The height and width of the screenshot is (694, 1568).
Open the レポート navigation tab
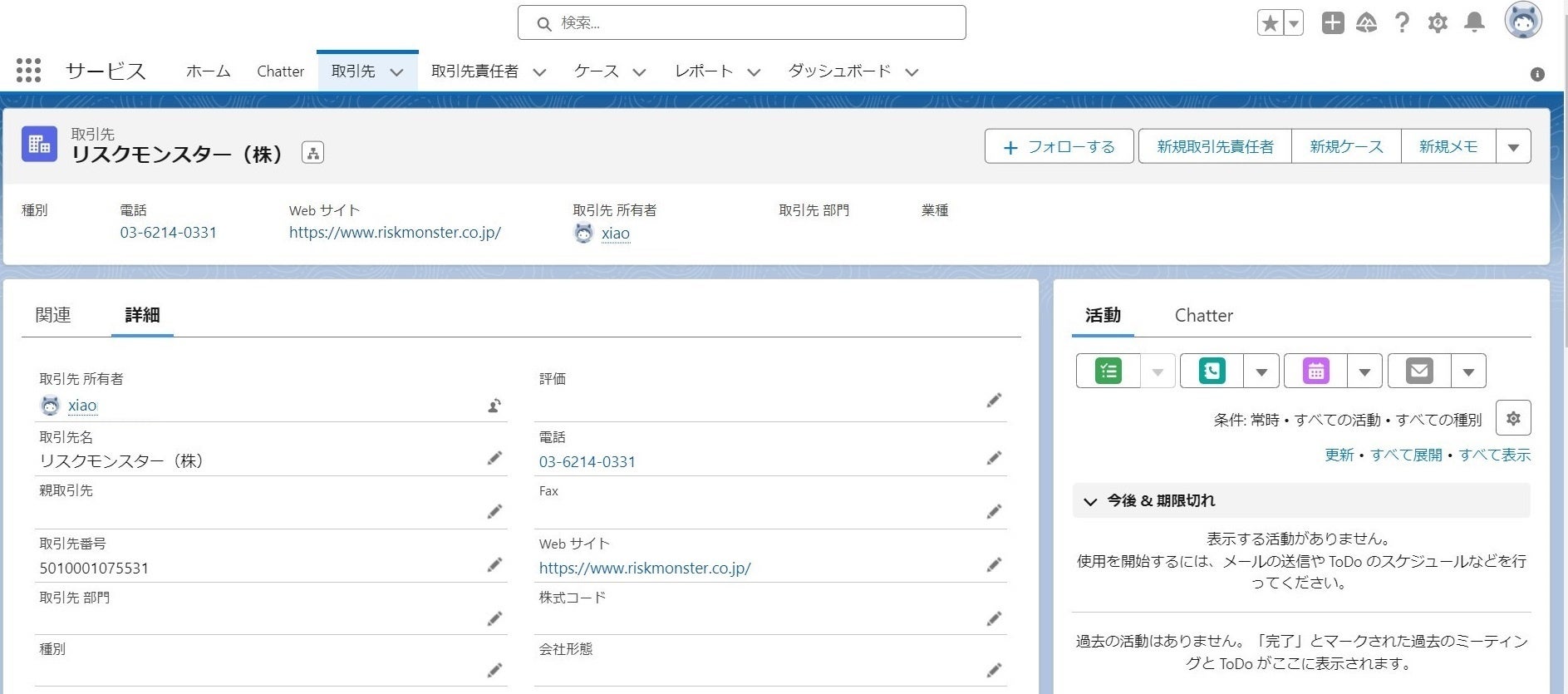[704, 71]
